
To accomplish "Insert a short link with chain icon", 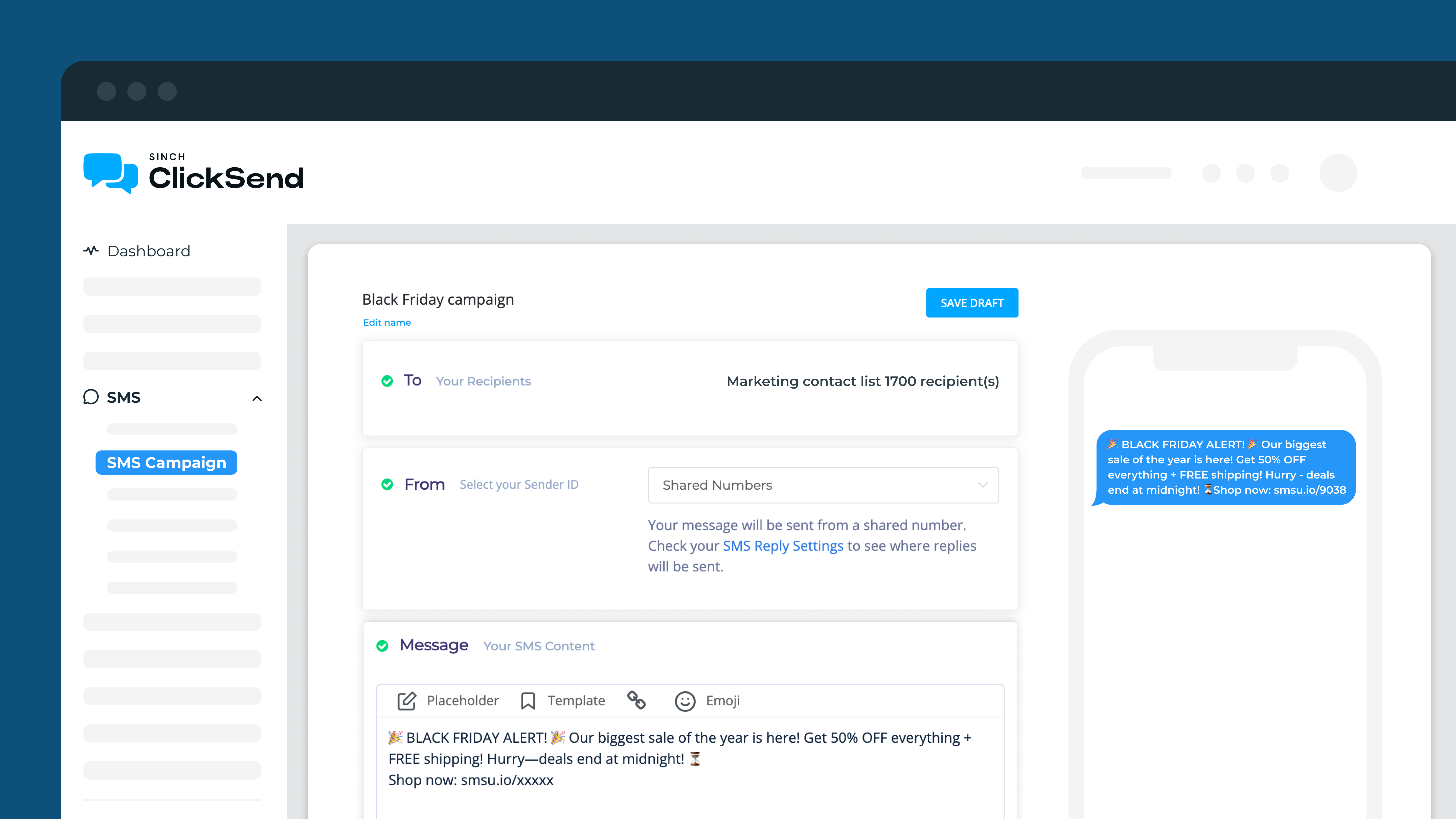I will (x=636, y=700).
